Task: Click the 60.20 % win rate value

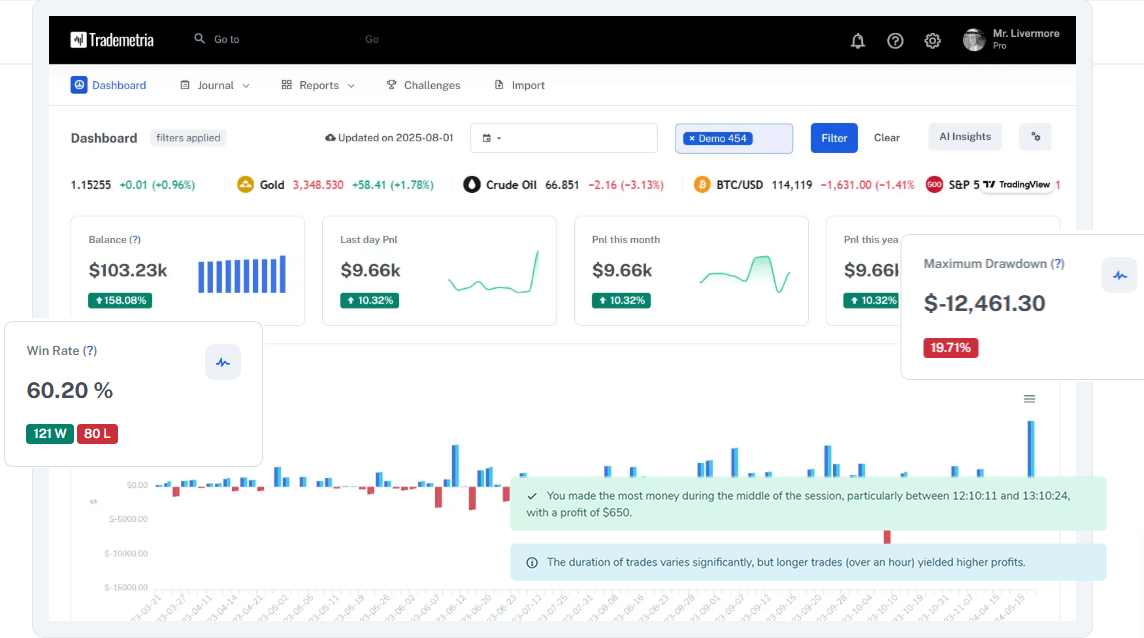Action: 69,391
